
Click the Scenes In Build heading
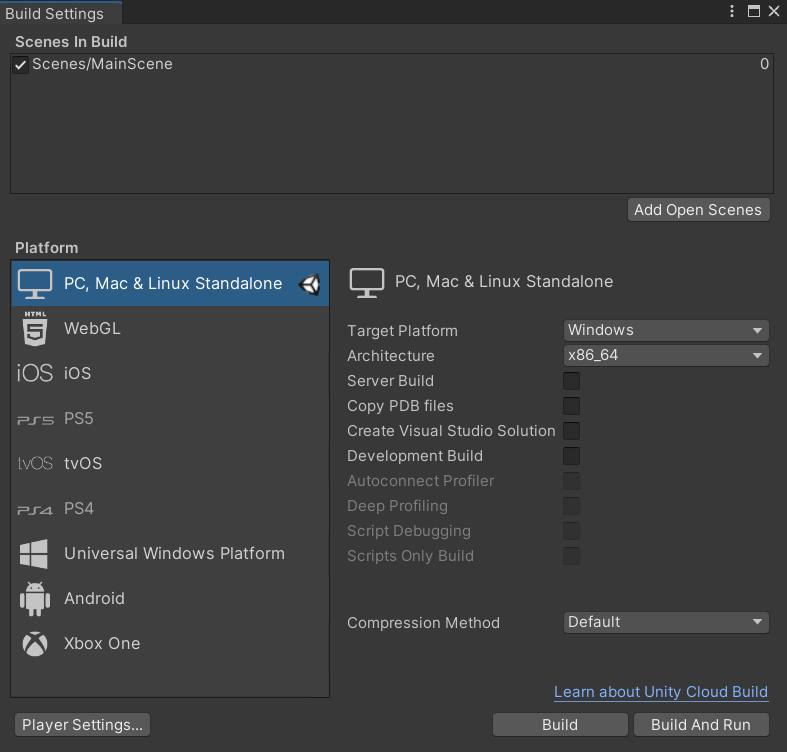pos(71,42)
